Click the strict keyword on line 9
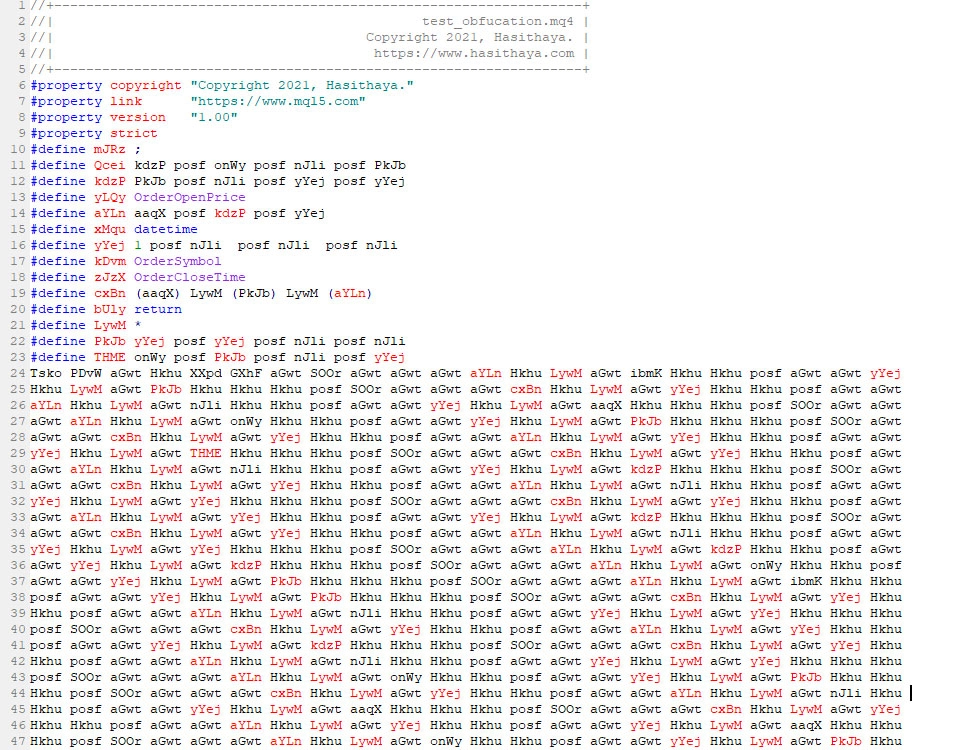Screen dimensions: 957x750 (134, 133)
